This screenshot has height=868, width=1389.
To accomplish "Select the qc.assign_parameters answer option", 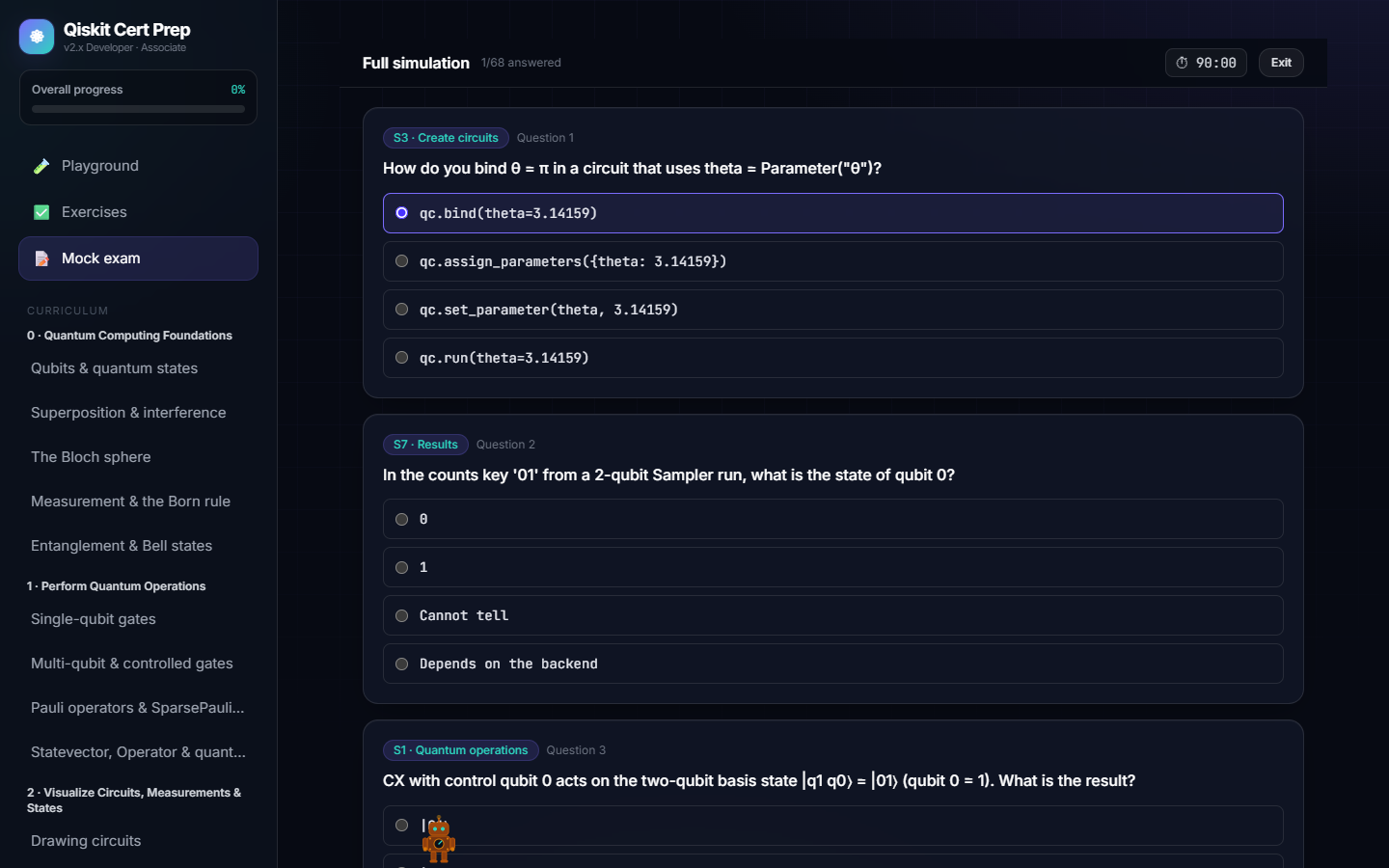I will coord(832,261).
